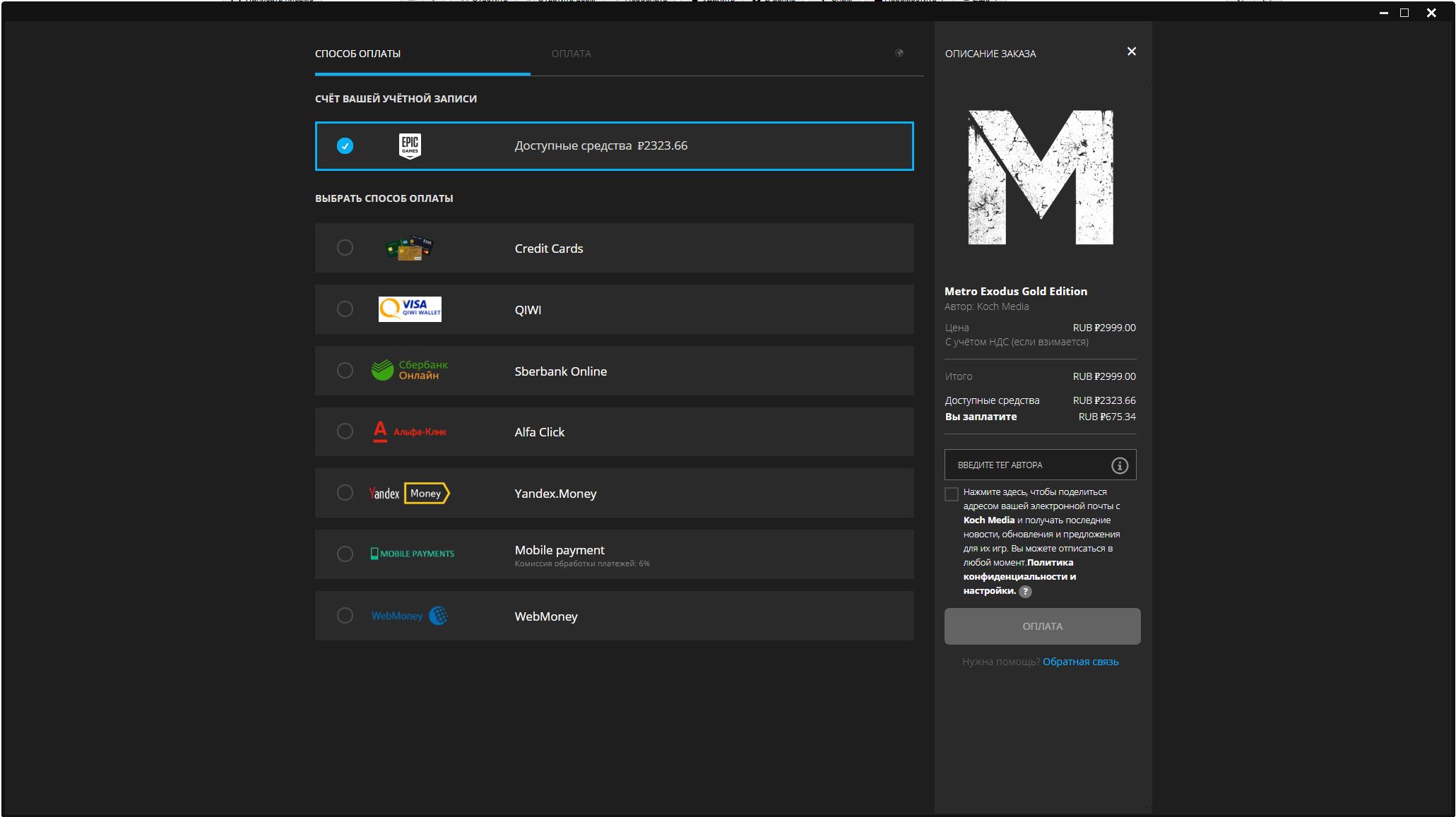
Task: Open the СПОСОБ ОПЛАТЫ tab
Action: point(357,54)
